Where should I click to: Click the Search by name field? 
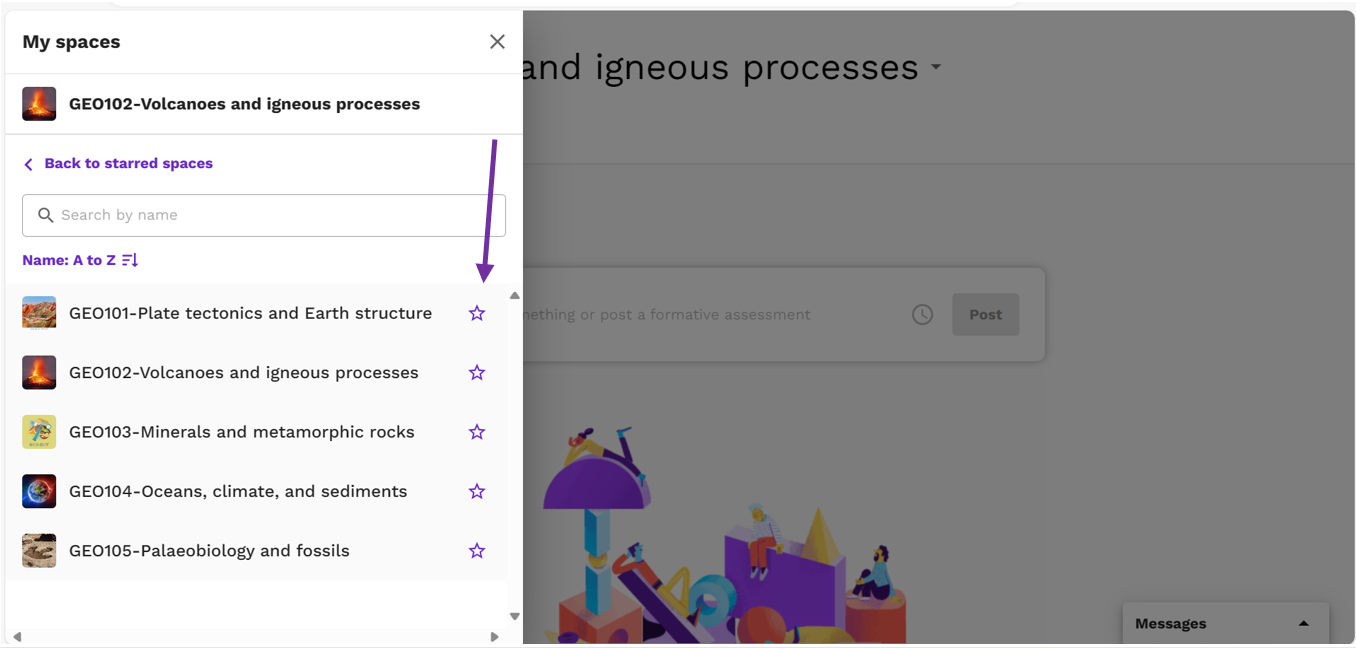(x=264, y=215)
